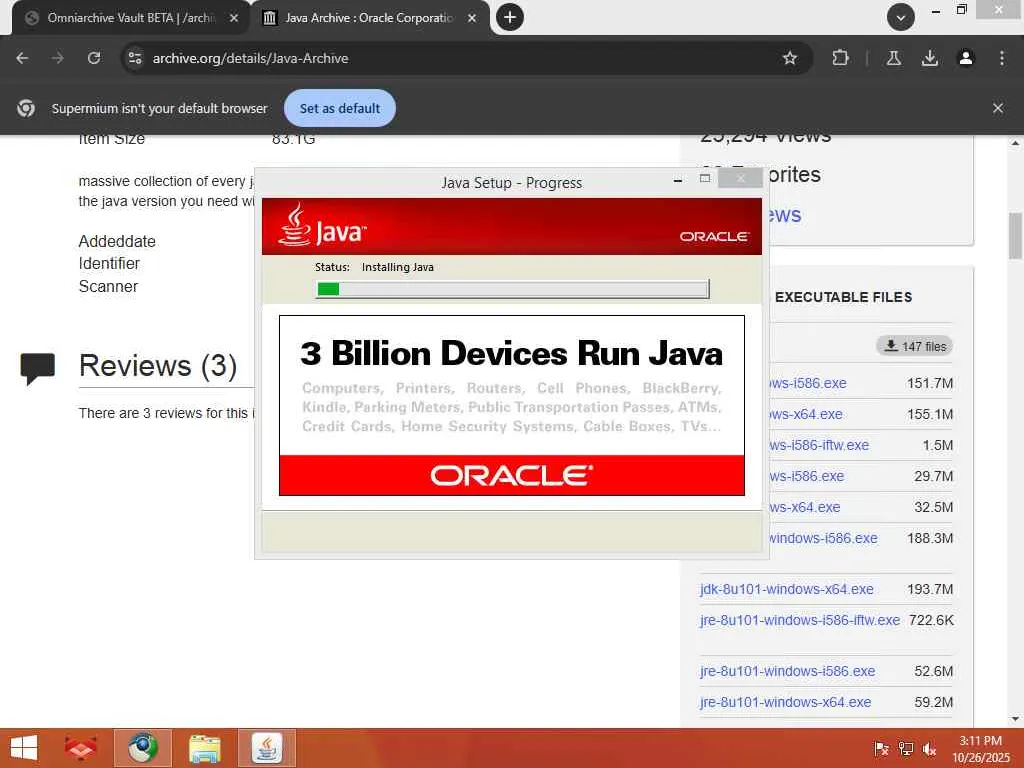The width and height of the screenshot is (1024, 768).
Task: Open a new tab with plus button
Action: click(510, 17)
